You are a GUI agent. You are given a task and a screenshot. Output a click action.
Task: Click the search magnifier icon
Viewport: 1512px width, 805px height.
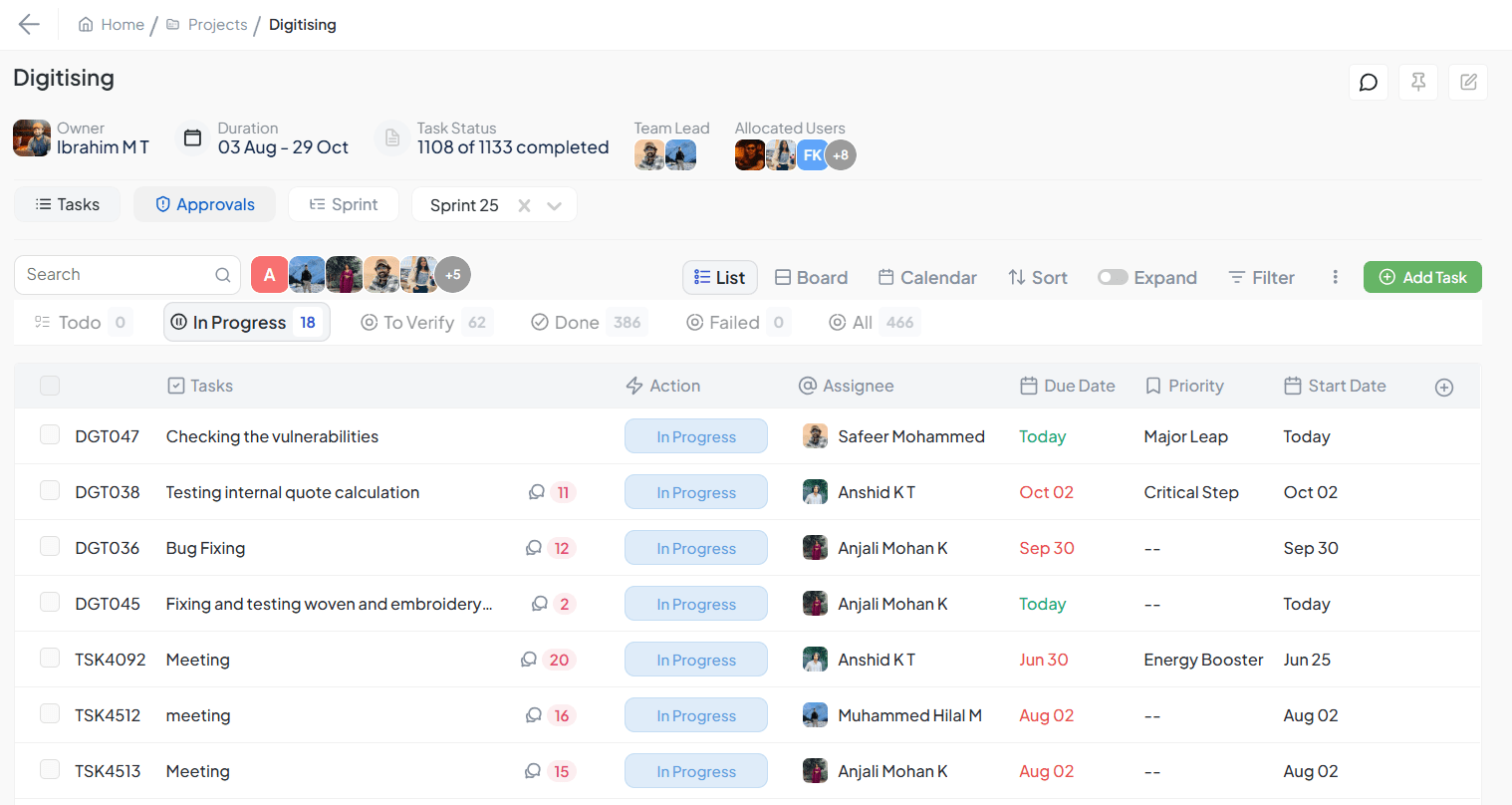click(x=222, y=275)
